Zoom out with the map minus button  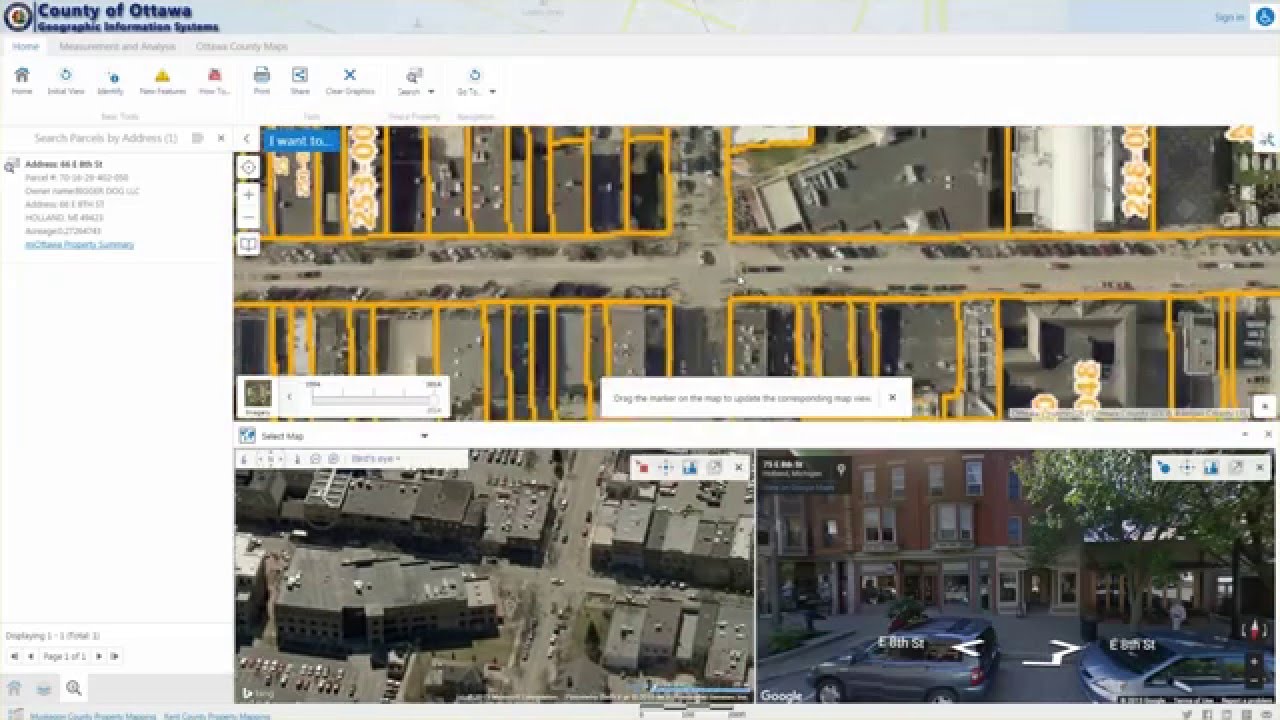[x=248, y=217]
